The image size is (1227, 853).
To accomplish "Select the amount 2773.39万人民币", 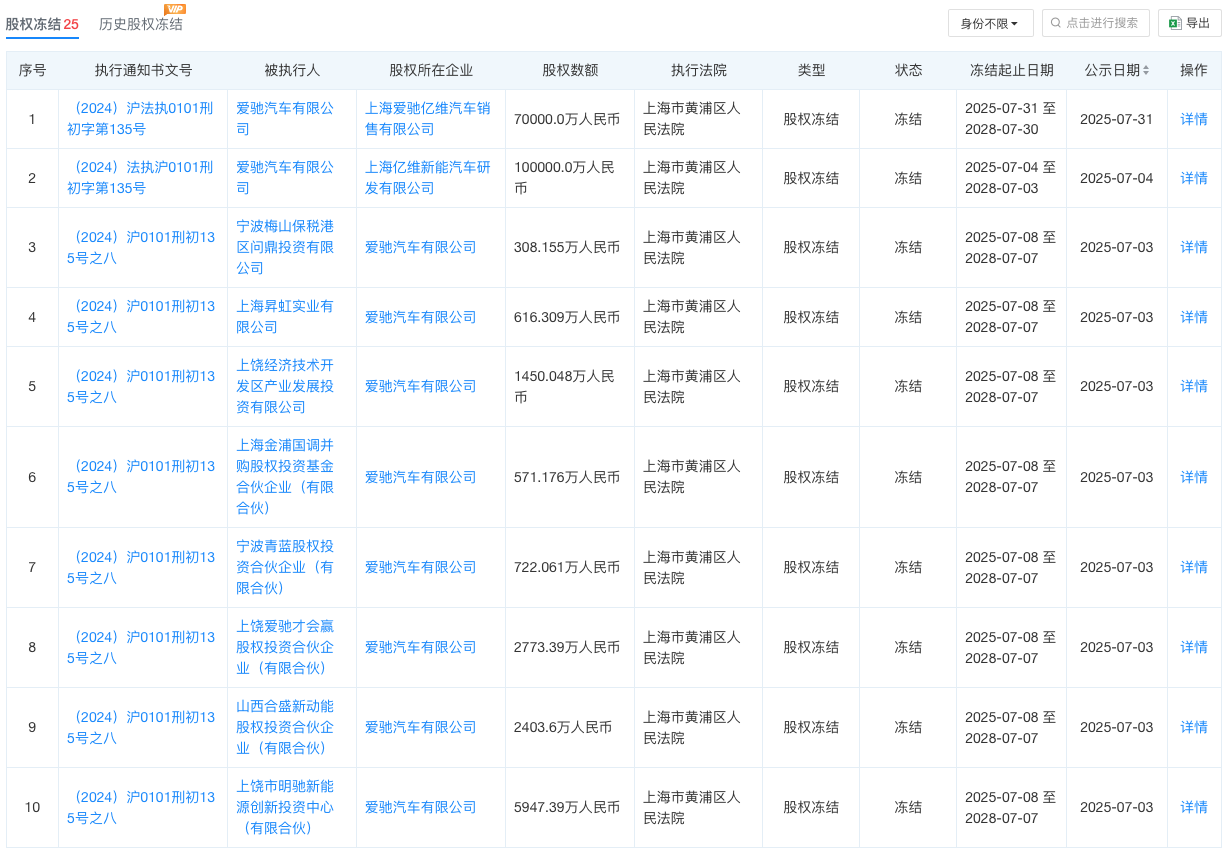I will pyautogui.click(x=567, y=647).
